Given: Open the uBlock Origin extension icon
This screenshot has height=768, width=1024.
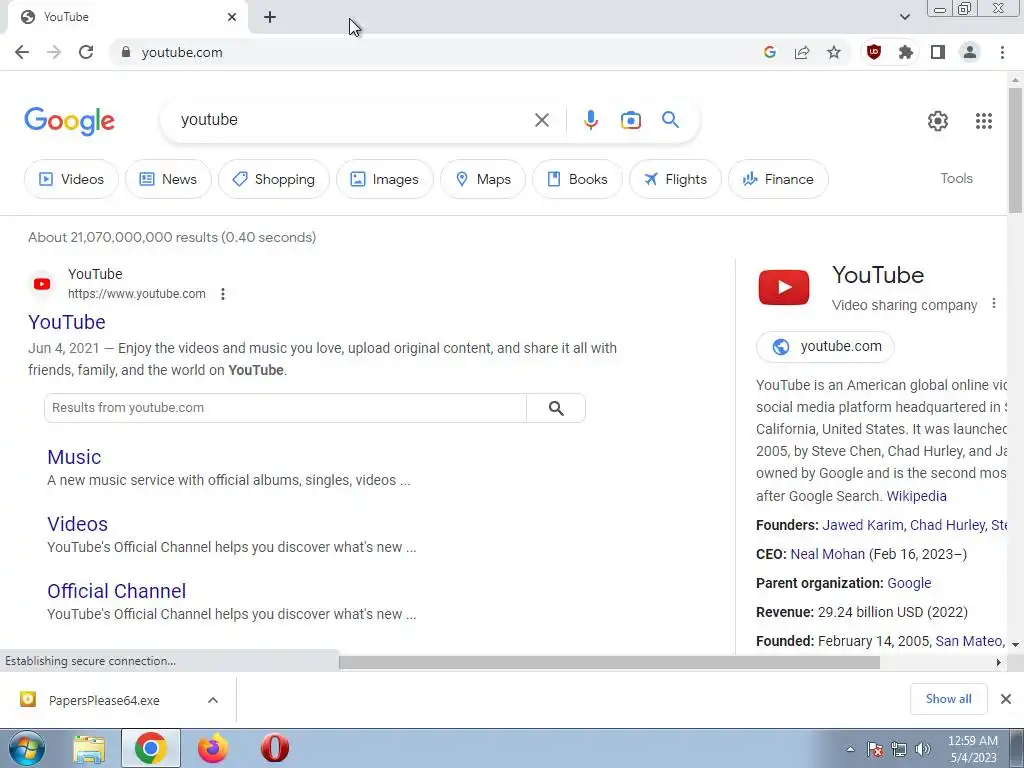Looking at the screenshot, I should coord(874,52).
